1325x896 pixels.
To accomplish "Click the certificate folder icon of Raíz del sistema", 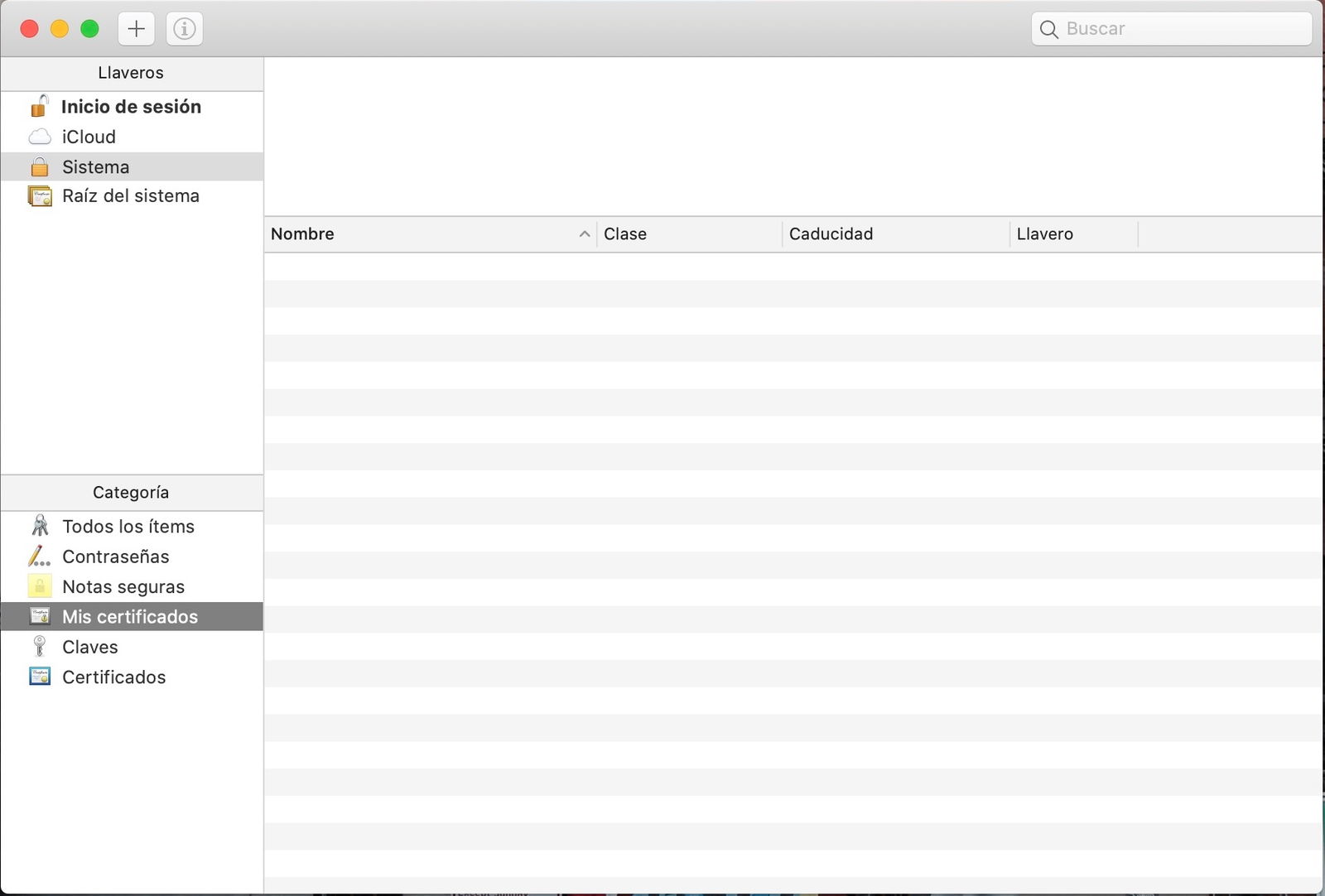I will (x=40, y=196).
